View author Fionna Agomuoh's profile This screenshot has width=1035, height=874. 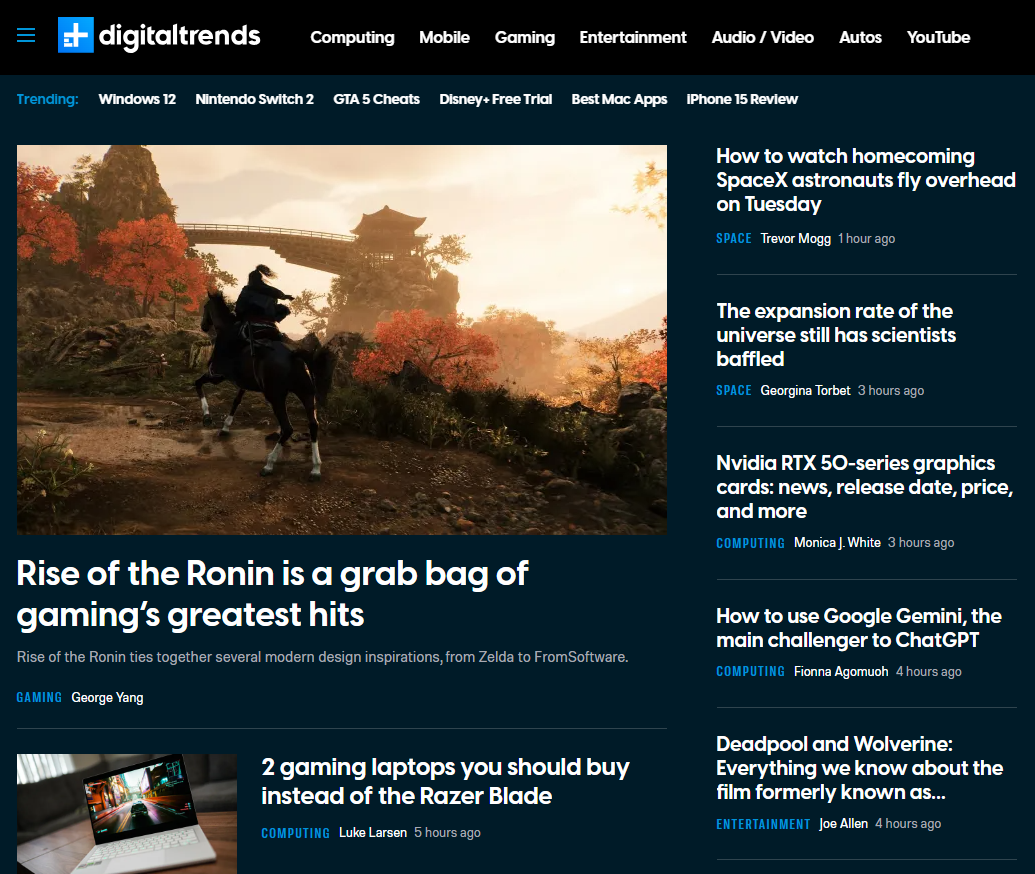coord(841,671)
